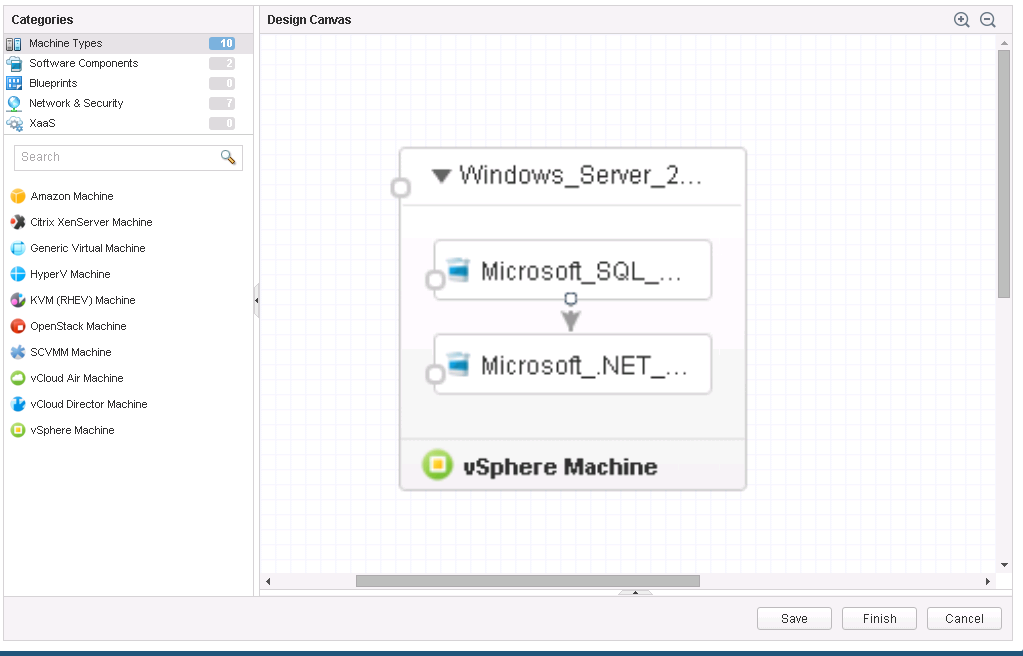Select the Amazon Machine label
1023x656 pixels.
(72, 196)
